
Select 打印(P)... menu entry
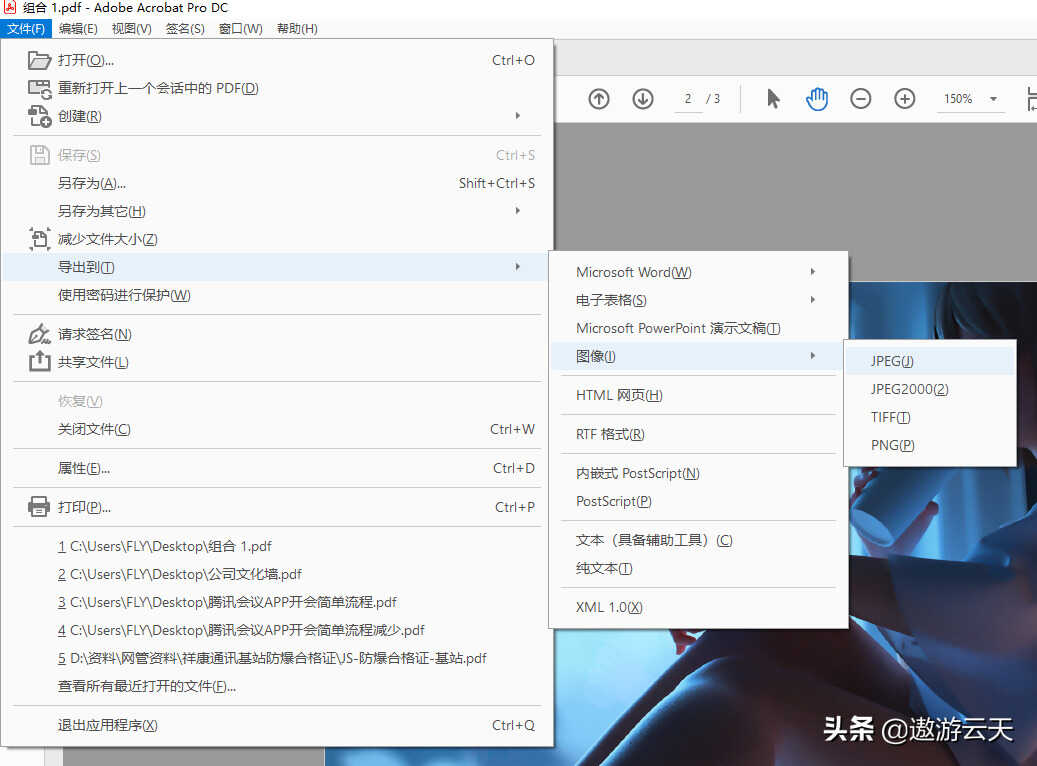[276, 507]
